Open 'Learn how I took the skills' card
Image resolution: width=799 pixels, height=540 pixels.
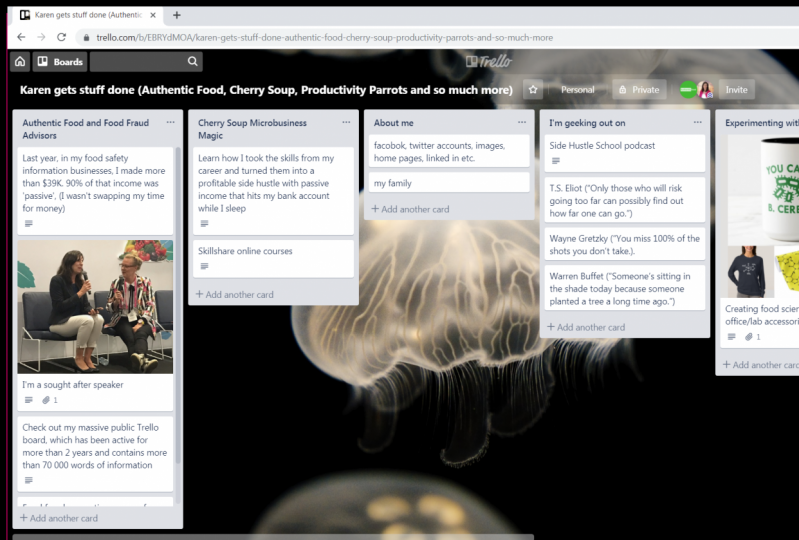pos(273,191)
